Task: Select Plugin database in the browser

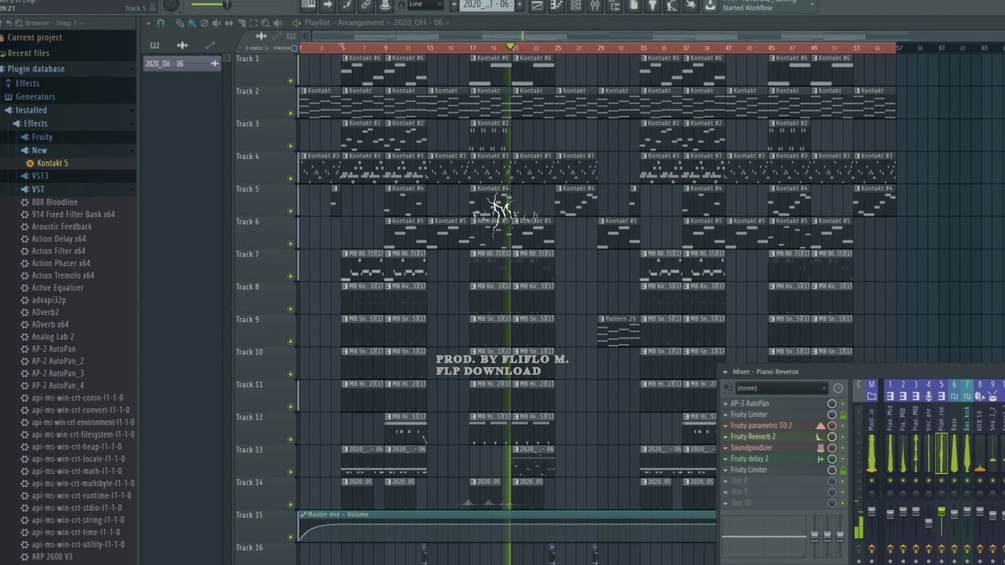Action: click(x=36, y=69)
